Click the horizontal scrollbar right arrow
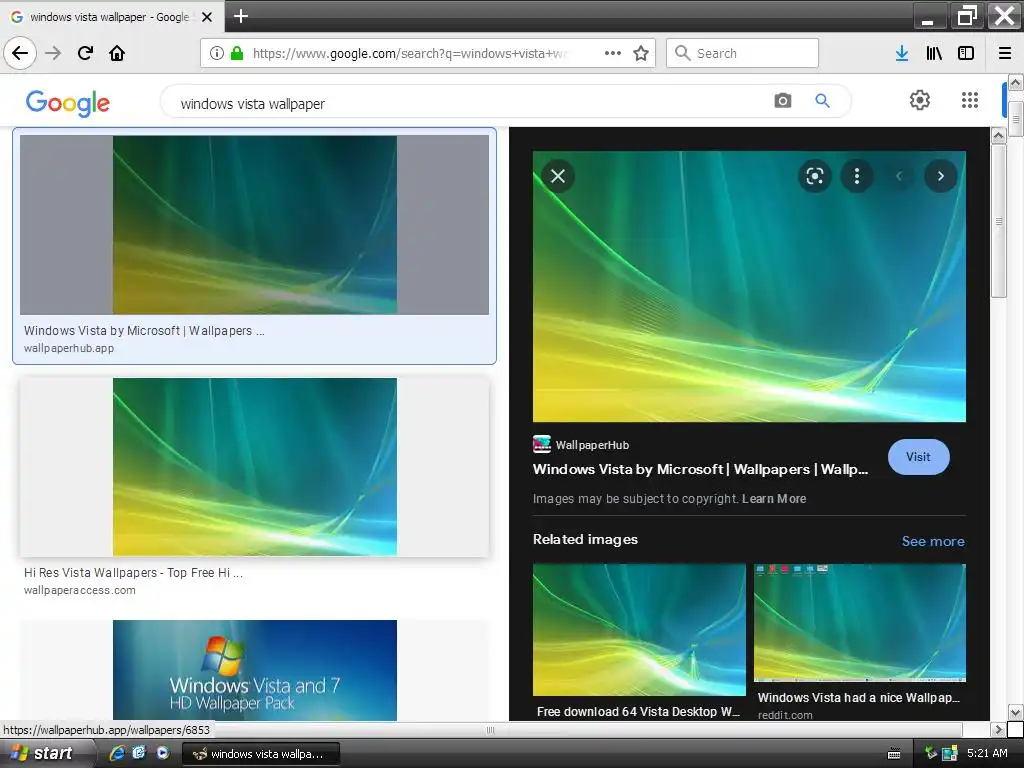The height and width of the screenshot is (768, 1024). coord(998,729)
